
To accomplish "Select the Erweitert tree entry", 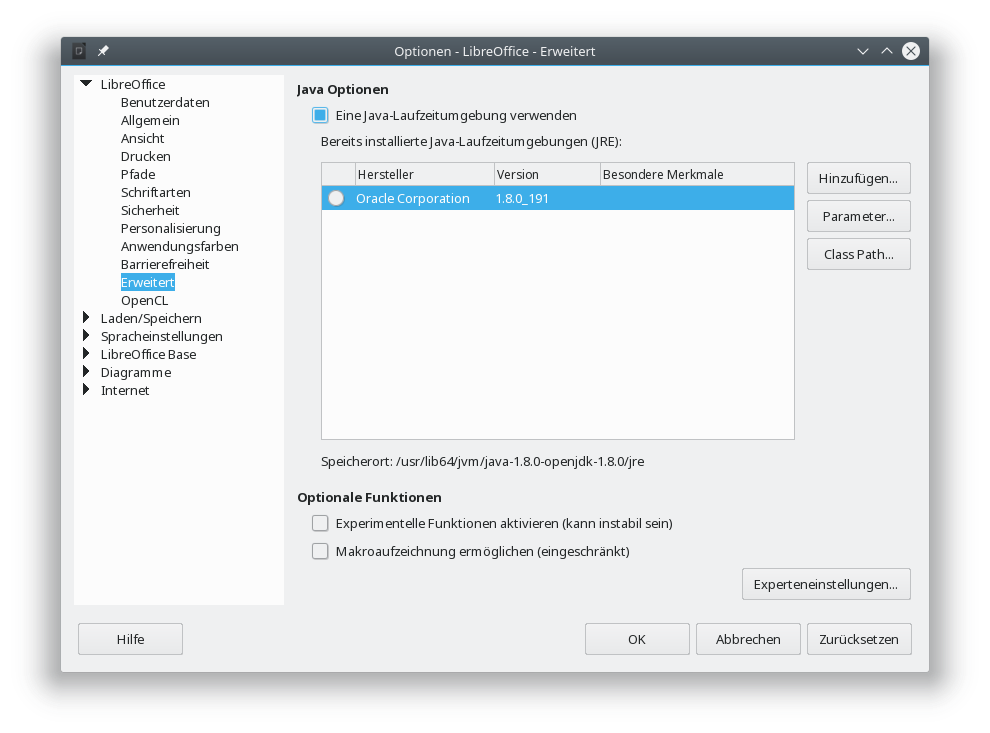I will (x=148, y=282).
